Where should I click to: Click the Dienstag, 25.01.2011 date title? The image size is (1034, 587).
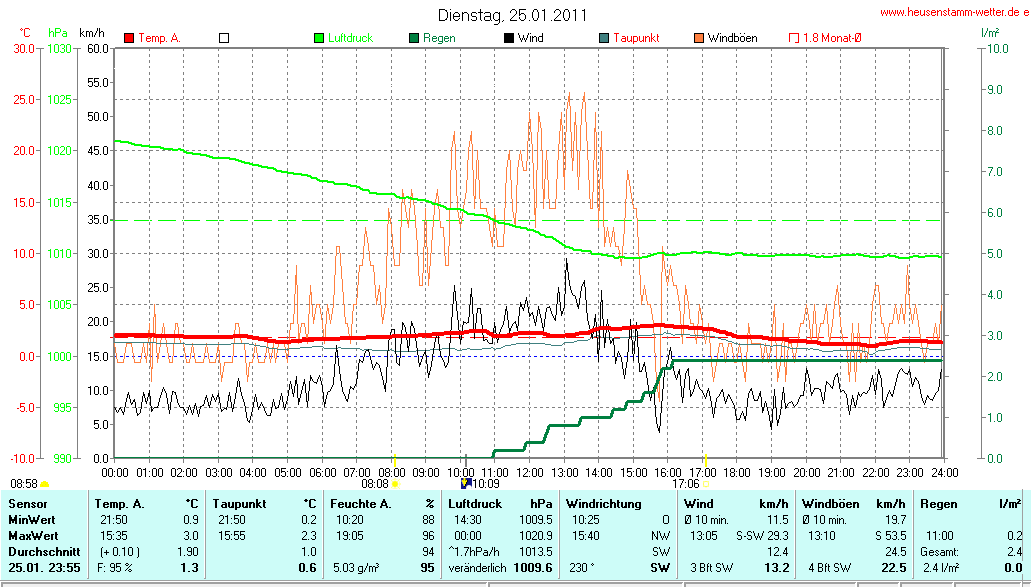coord(512,15)
